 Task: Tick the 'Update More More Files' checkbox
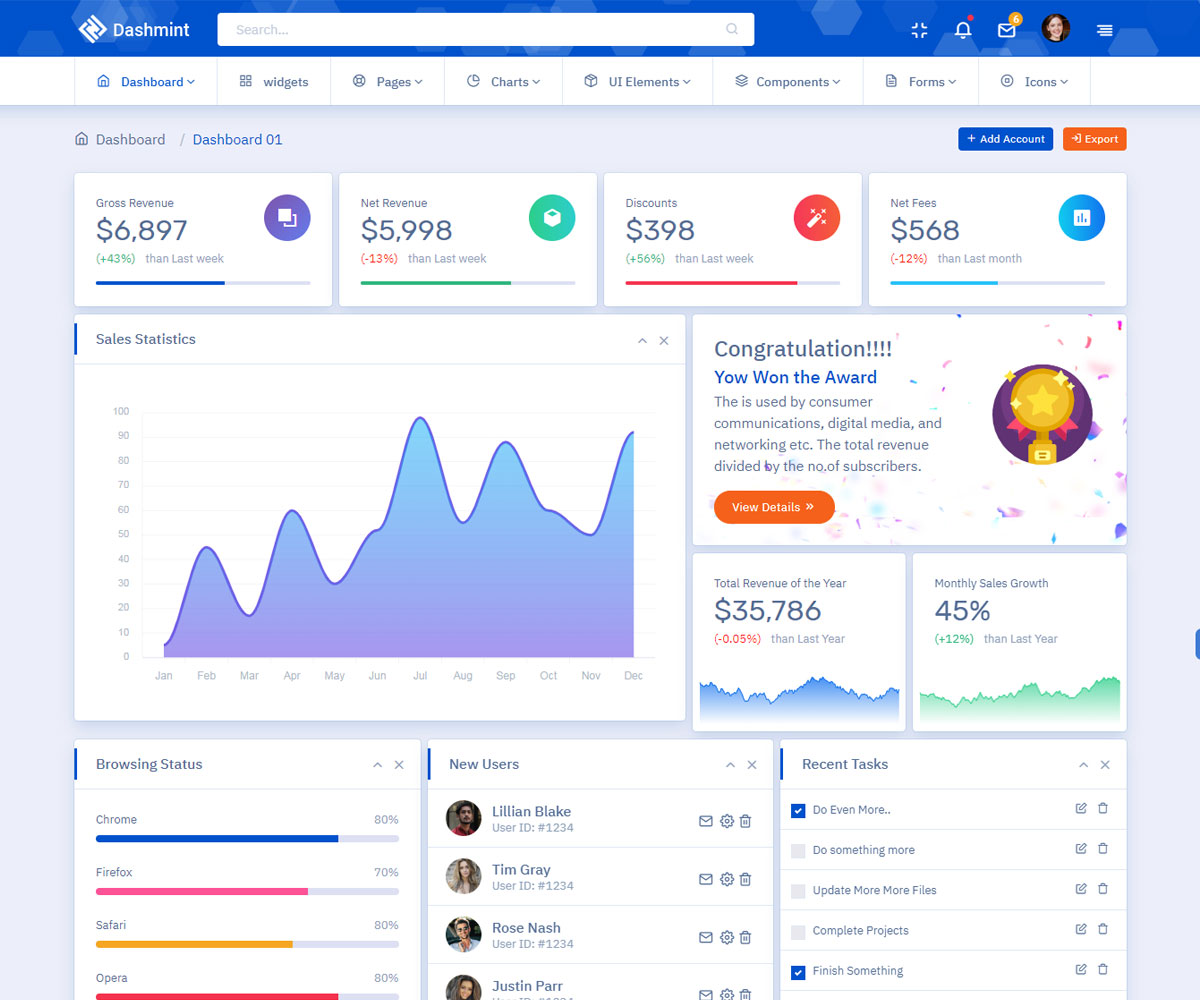pyautogui.click(x=798, y=890)
